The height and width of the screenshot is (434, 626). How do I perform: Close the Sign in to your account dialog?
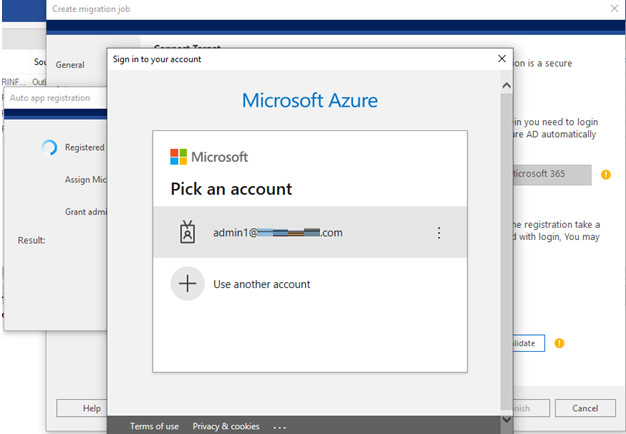[x=502, y=59]
